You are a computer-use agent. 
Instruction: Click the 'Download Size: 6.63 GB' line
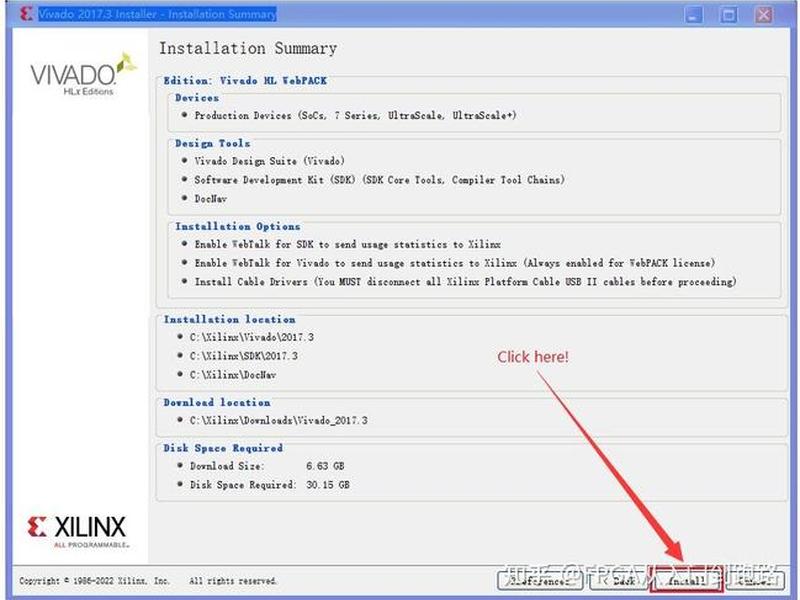point(267,466)
